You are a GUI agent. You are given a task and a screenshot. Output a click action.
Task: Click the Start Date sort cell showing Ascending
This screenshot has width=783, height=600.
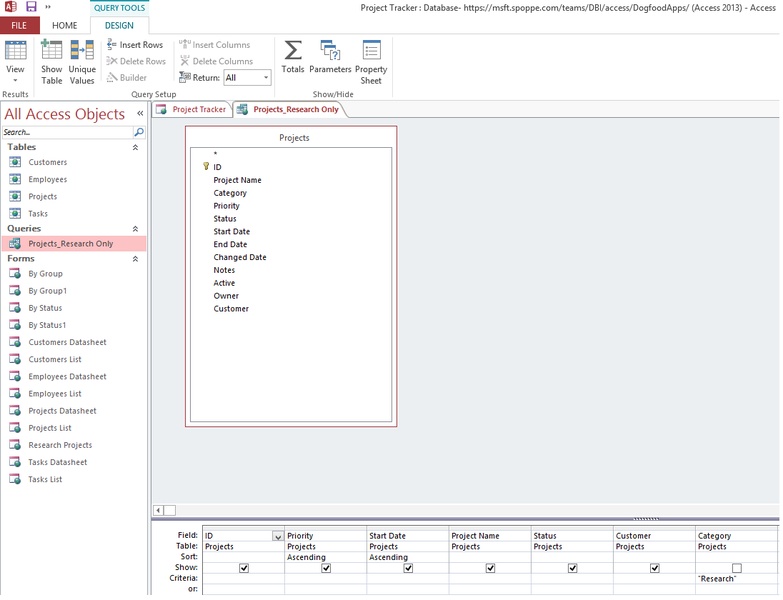point(407,557)
